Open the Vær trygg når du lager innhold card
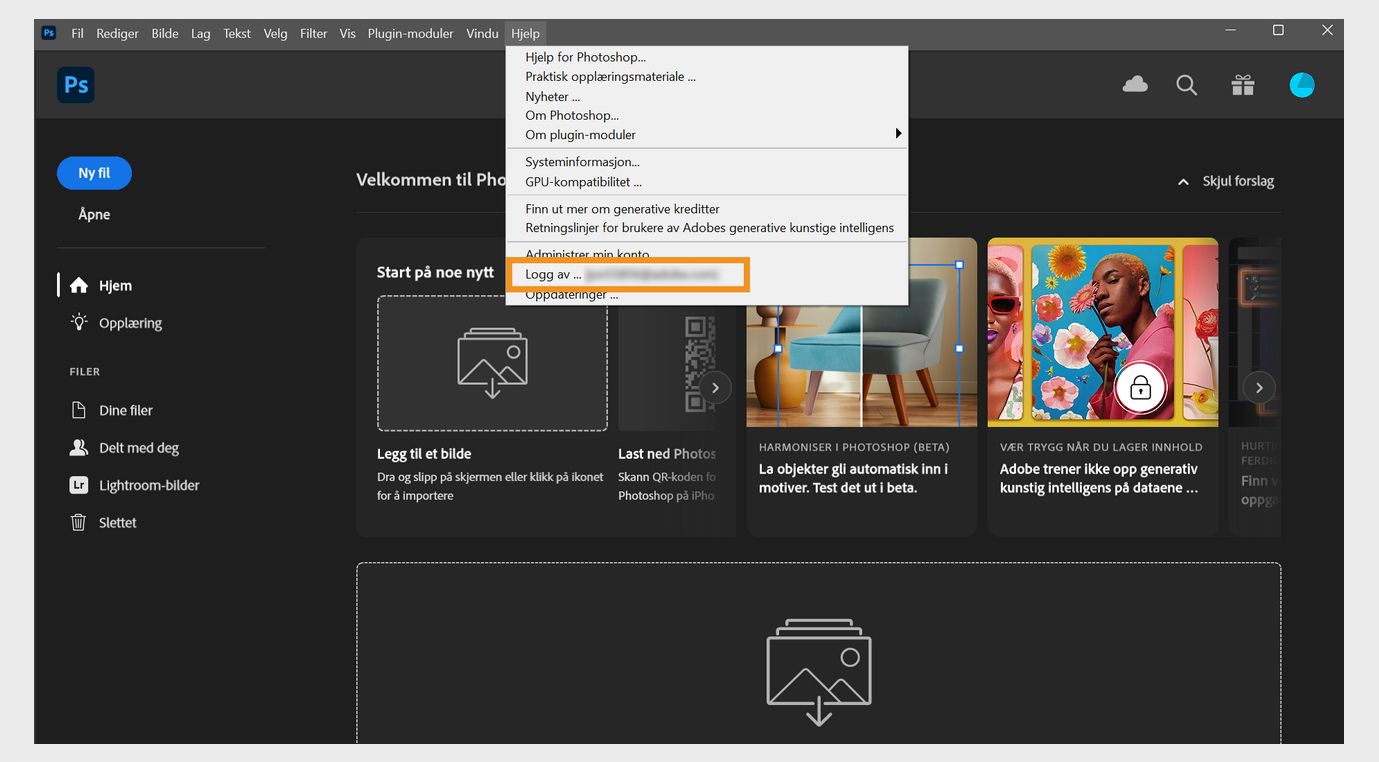1379x762 pixels. coord(1103,387)
